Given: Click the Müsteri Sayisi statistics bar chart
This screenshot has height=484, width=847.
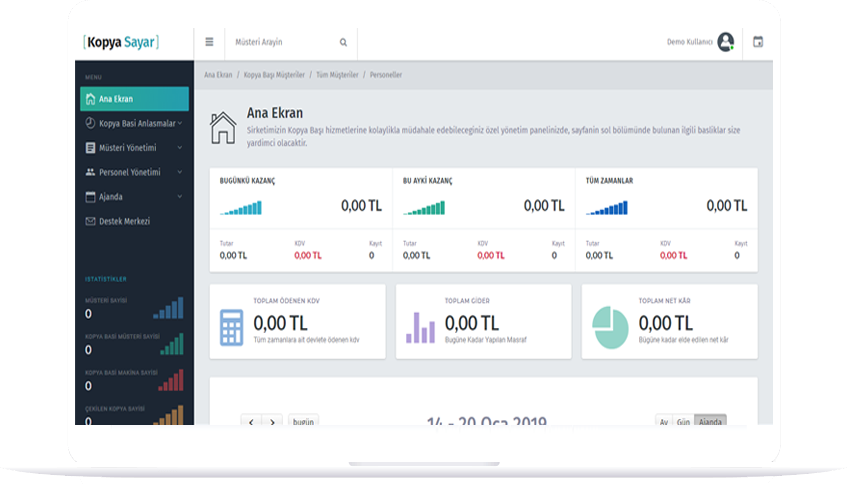Looking at the screenshot, I should tap(168, 309).
